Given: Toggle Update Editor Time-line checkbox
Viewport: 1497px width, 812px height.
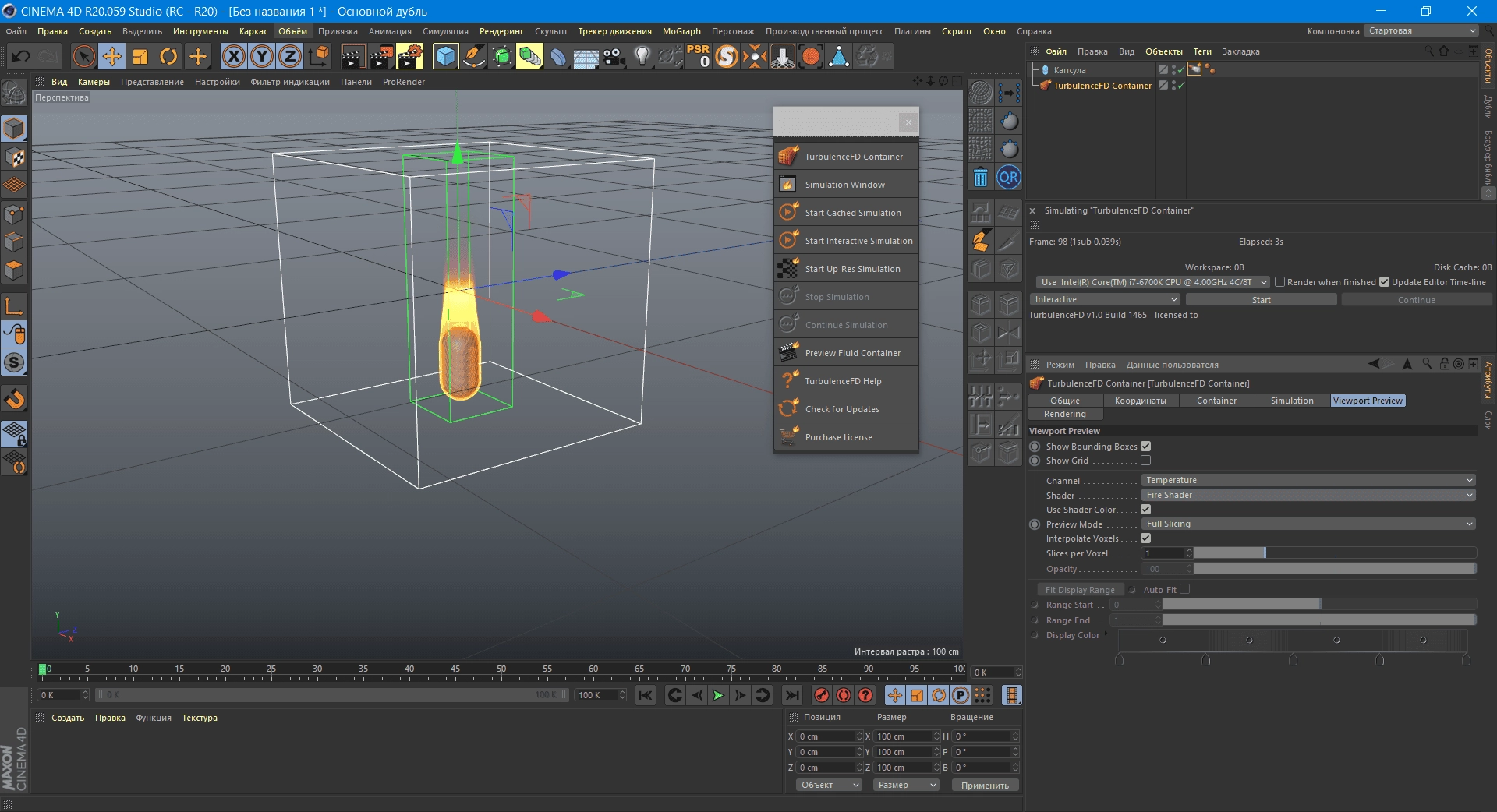Looking at the screenshot, I should pyautogui.click(x=1384, y=282).
